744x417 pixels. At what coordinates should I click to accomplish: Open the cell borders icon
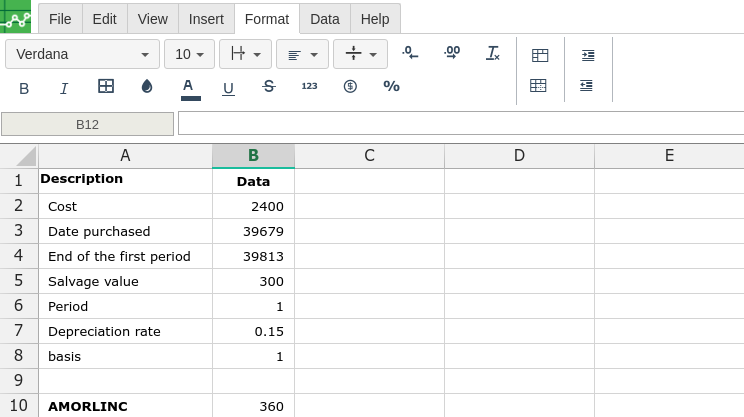coord(106,86)
